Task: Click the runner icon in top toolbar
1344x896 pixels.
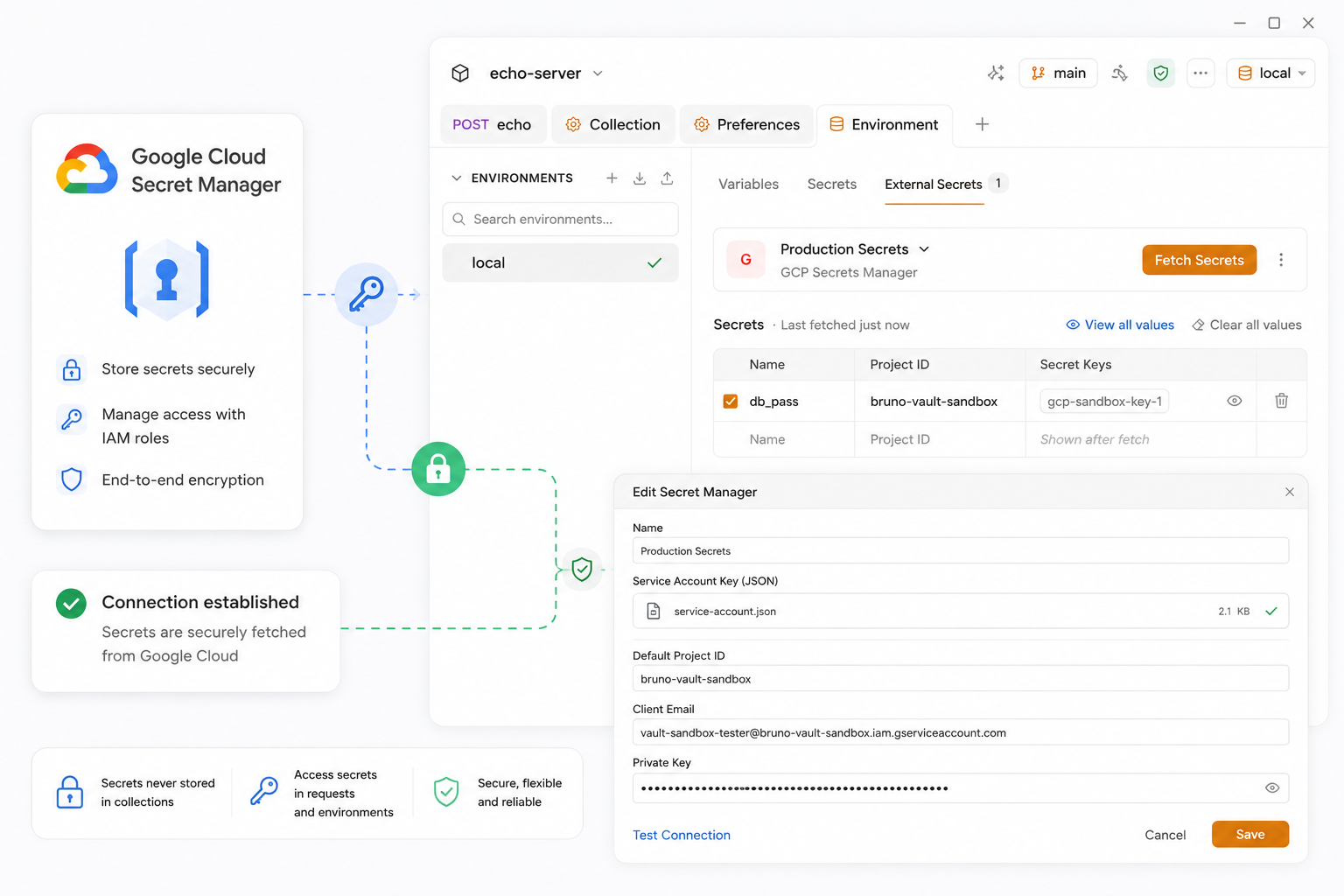Action: [1120, 73]
